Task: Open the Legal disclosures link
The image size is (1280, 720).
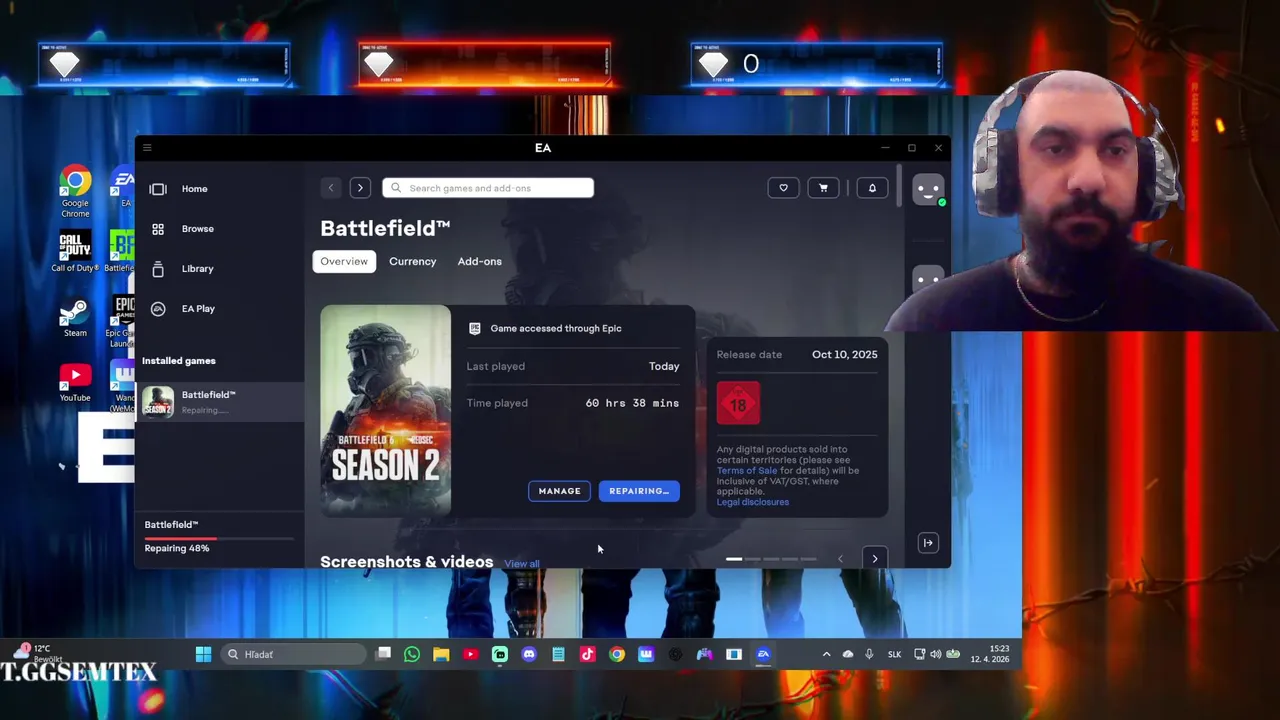Action: click(753, 502)
